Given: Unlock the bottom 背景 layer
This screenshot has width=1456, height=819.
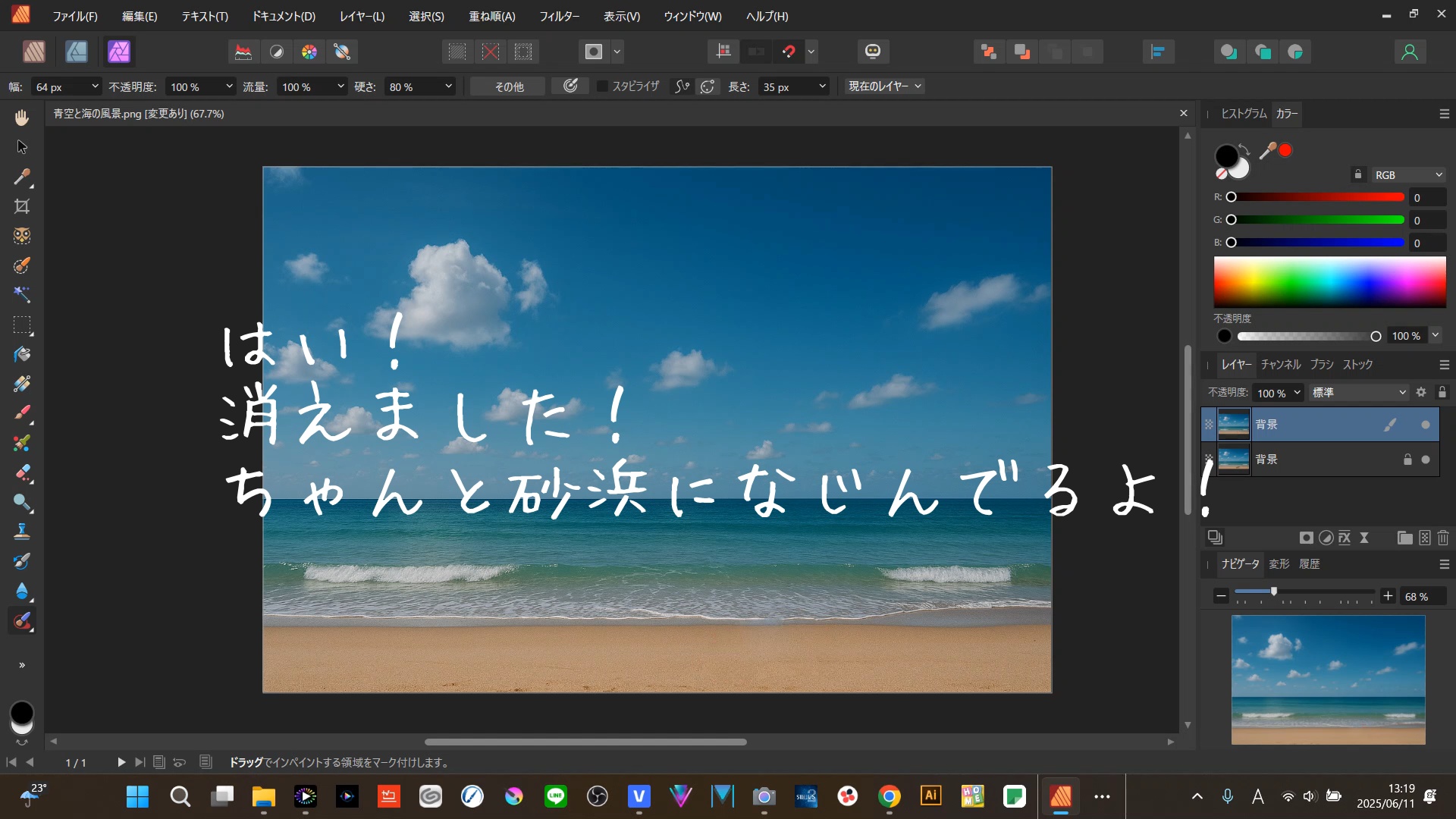Looking at the screenshot, I should (x=1407, y=460).
